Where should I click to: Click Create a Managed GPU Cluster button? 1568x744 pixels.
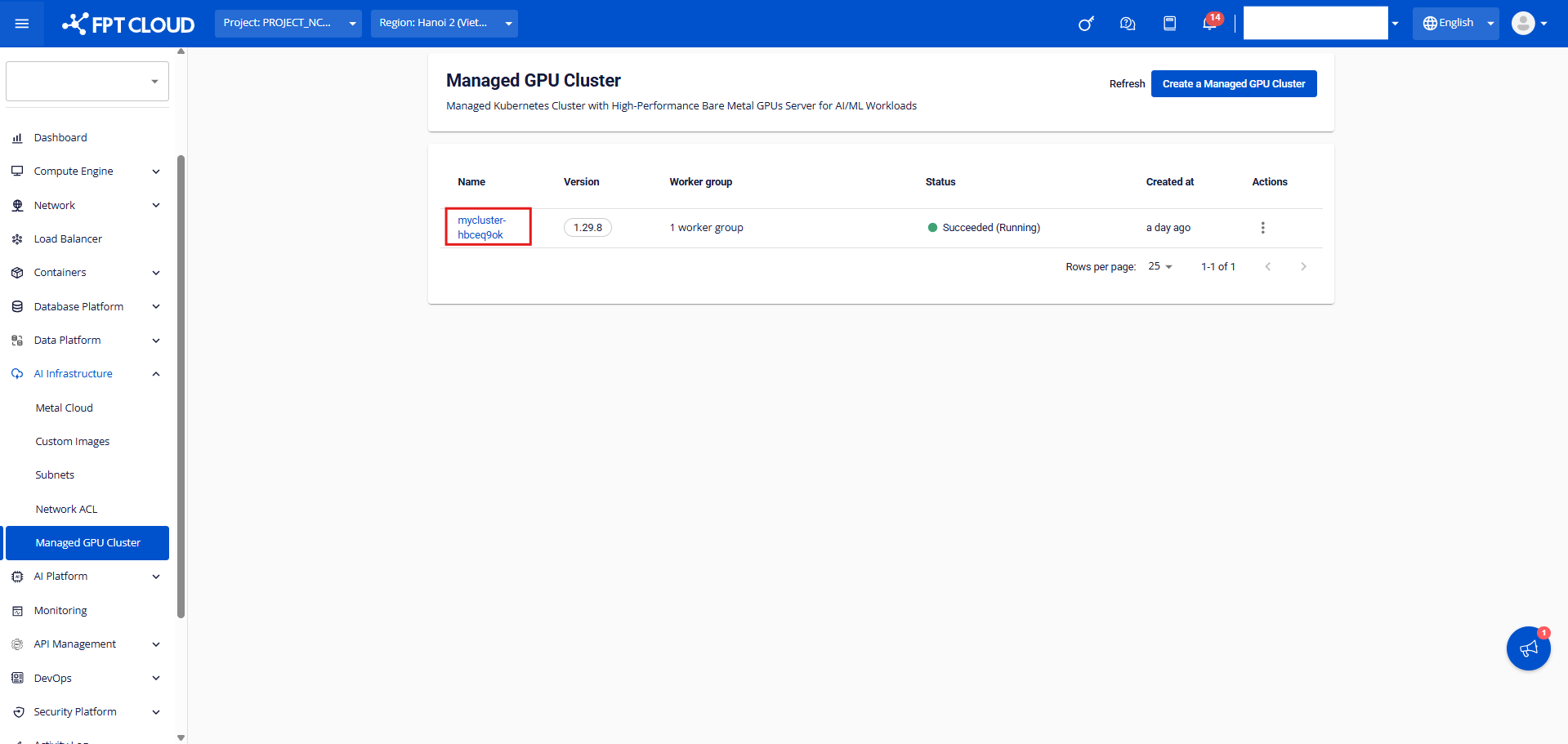[1233, 84]
